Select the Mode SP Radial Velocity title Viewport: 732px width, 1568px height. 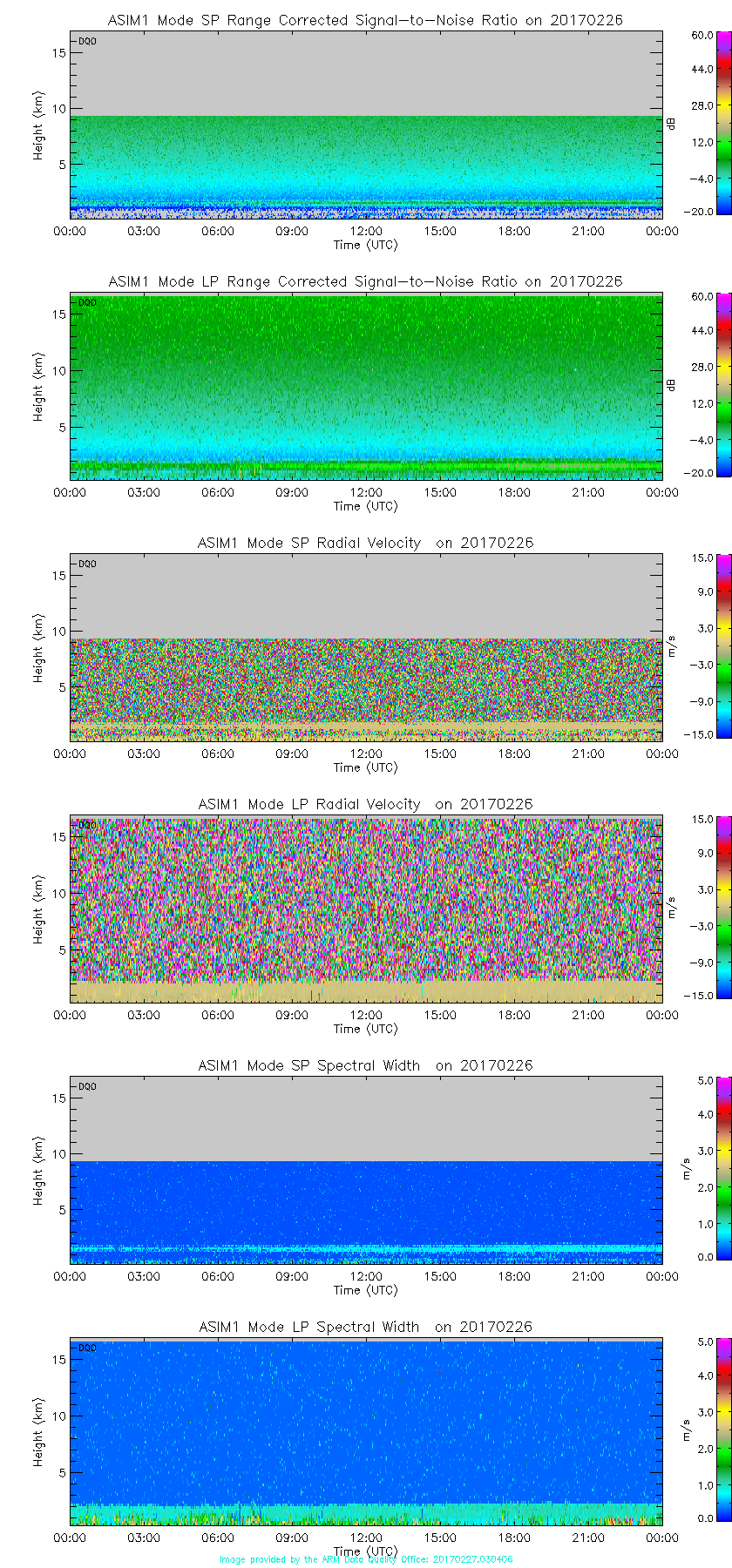tap(365, 543)
